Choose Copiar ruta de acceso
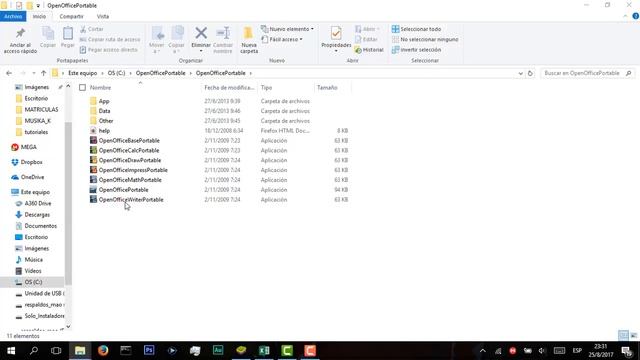The image size is (640, 360). click(x=110, y=40)
